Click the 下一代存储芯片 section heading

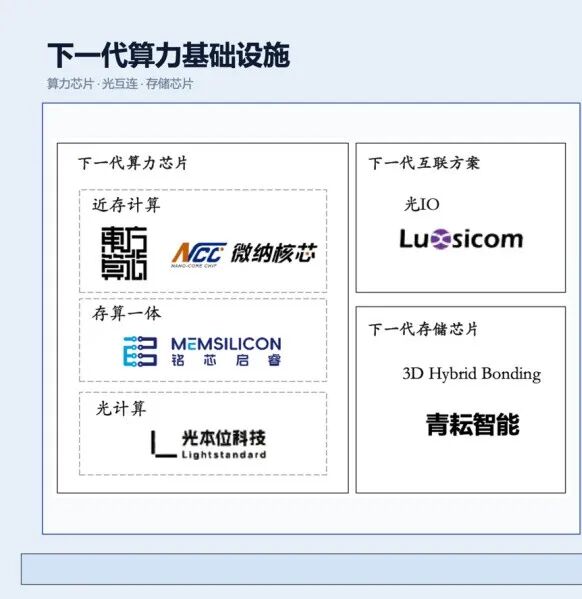pyautogui.click(x=423, y=329)
